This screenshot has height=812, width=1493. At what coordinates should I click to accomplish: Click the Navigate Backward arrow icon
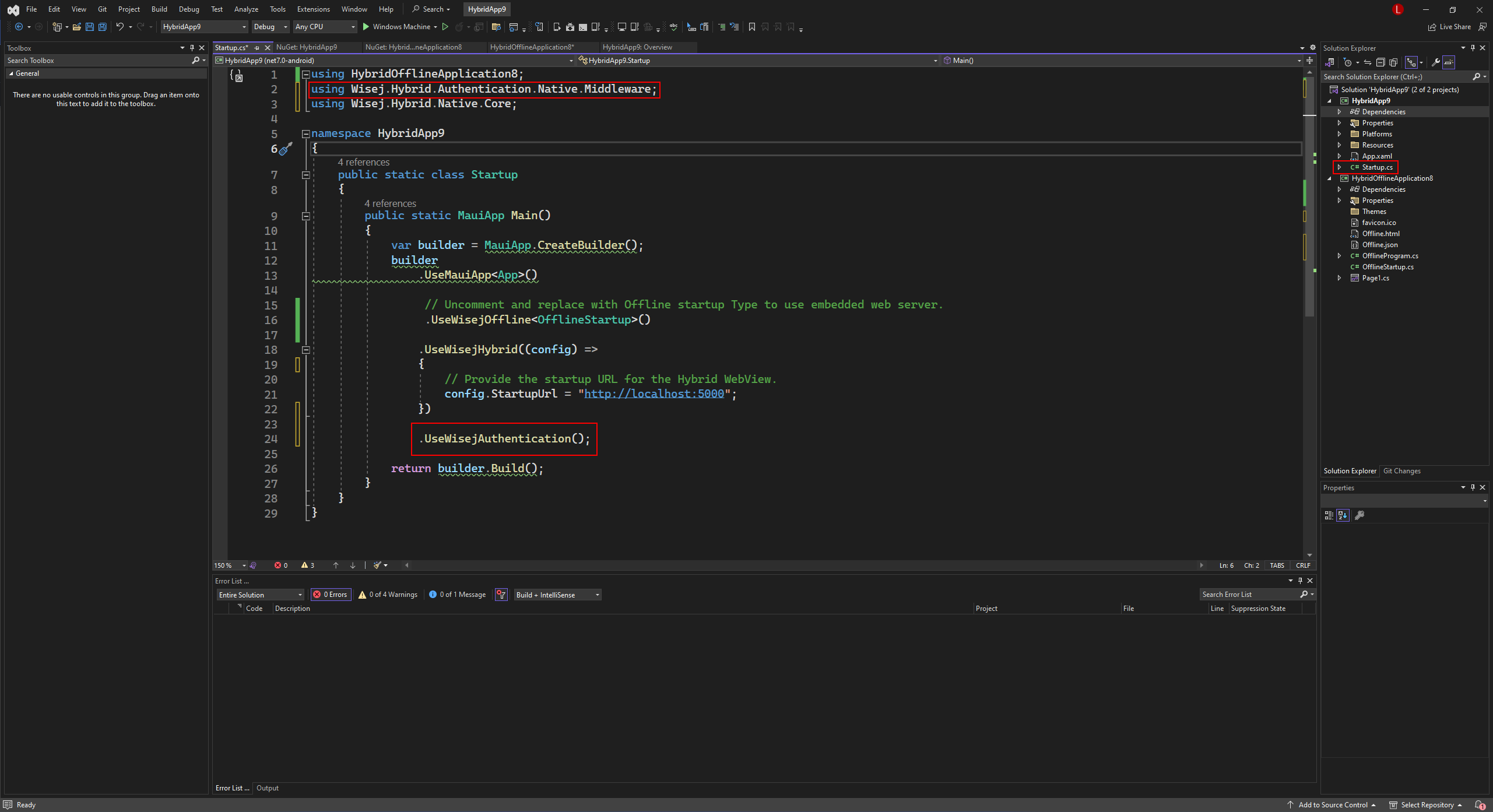(19, 27)
